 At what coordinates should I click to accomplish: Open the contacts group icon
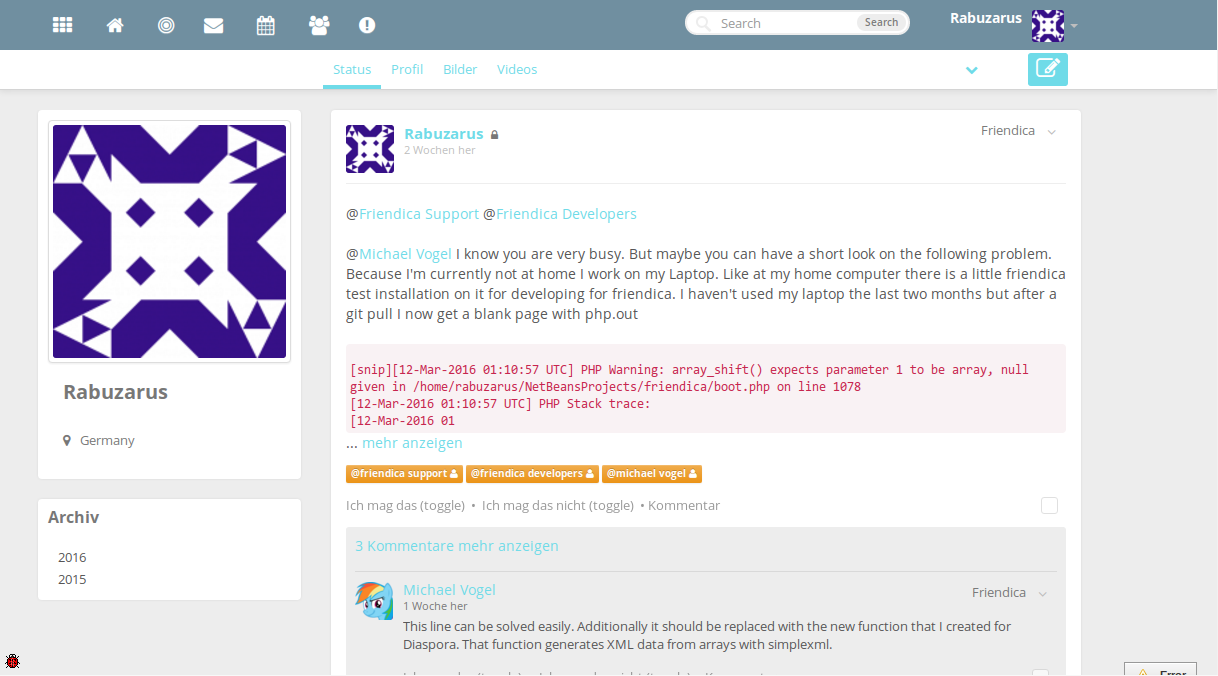319,25
